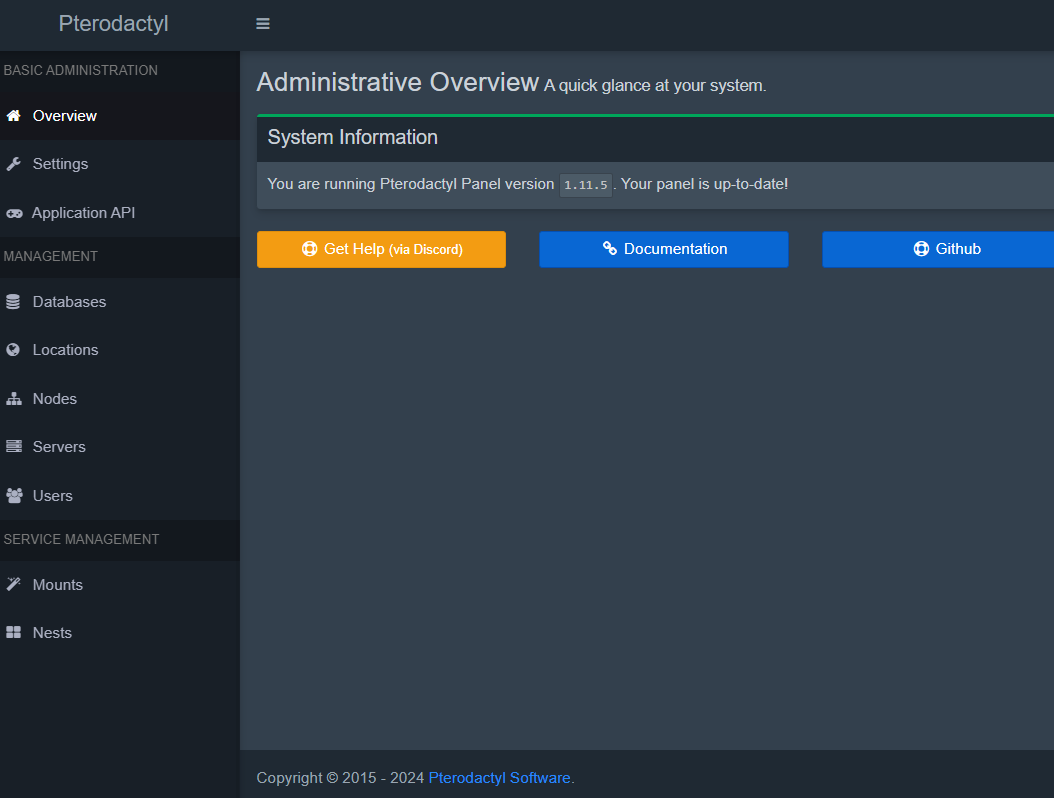Click the Copyright © 2015 - 2024 text
1054x798 pixels.
(x=340, y=778)
